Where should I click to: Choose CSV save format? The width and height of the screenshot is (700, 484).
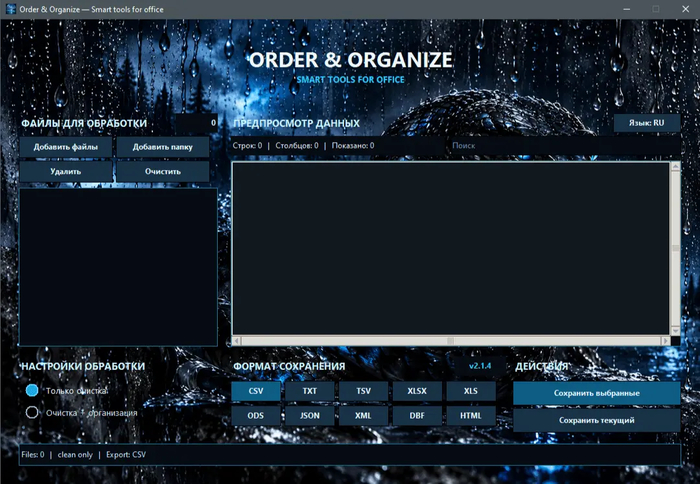pos(256,391)
